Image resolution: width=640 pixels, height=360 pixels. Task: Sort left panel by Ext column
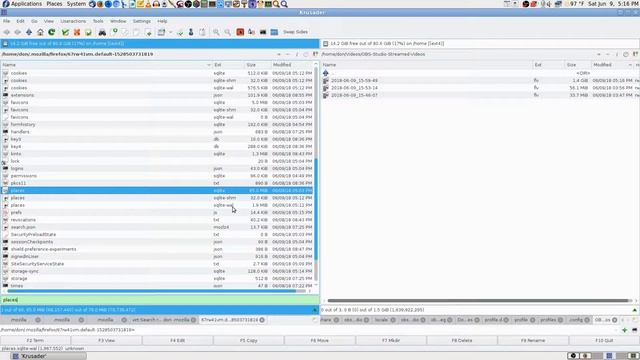click(228, 65)
